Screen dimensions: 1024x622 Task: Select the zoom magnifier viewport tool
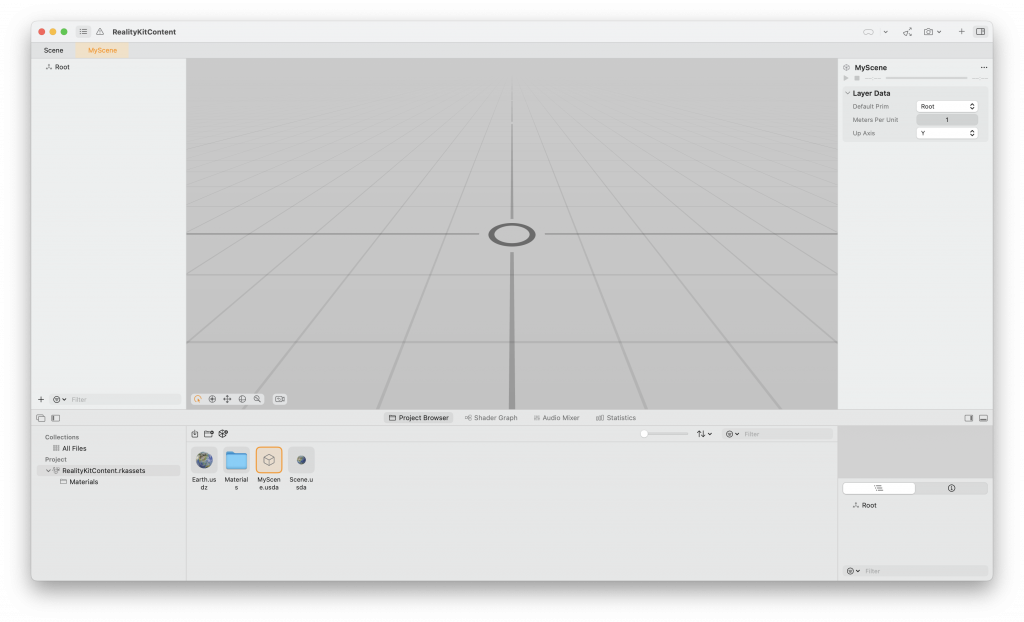257,399
